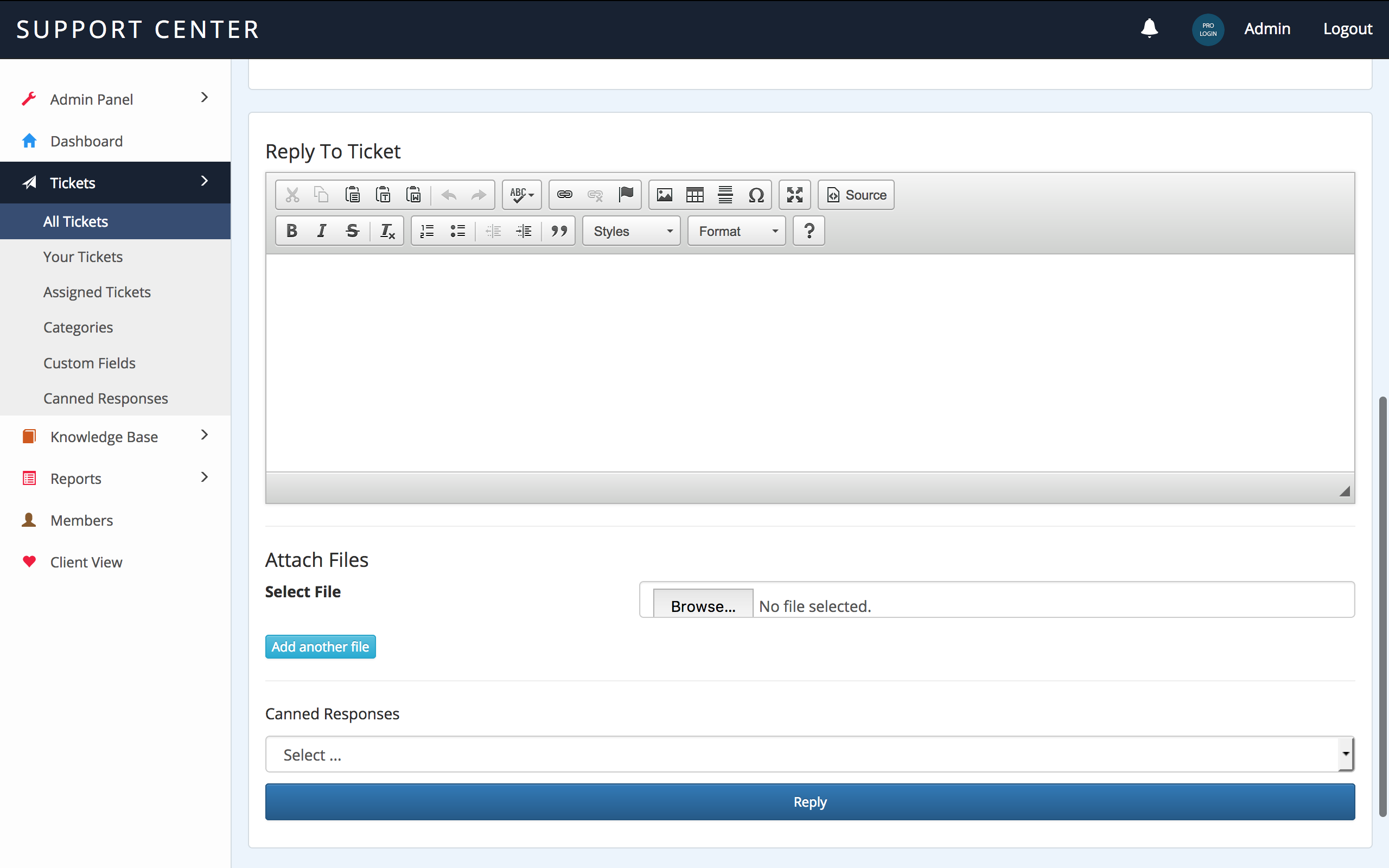This screenshot has width=1389, height=868.
Task: Maximize the editor window
Action: click(794, 195)
